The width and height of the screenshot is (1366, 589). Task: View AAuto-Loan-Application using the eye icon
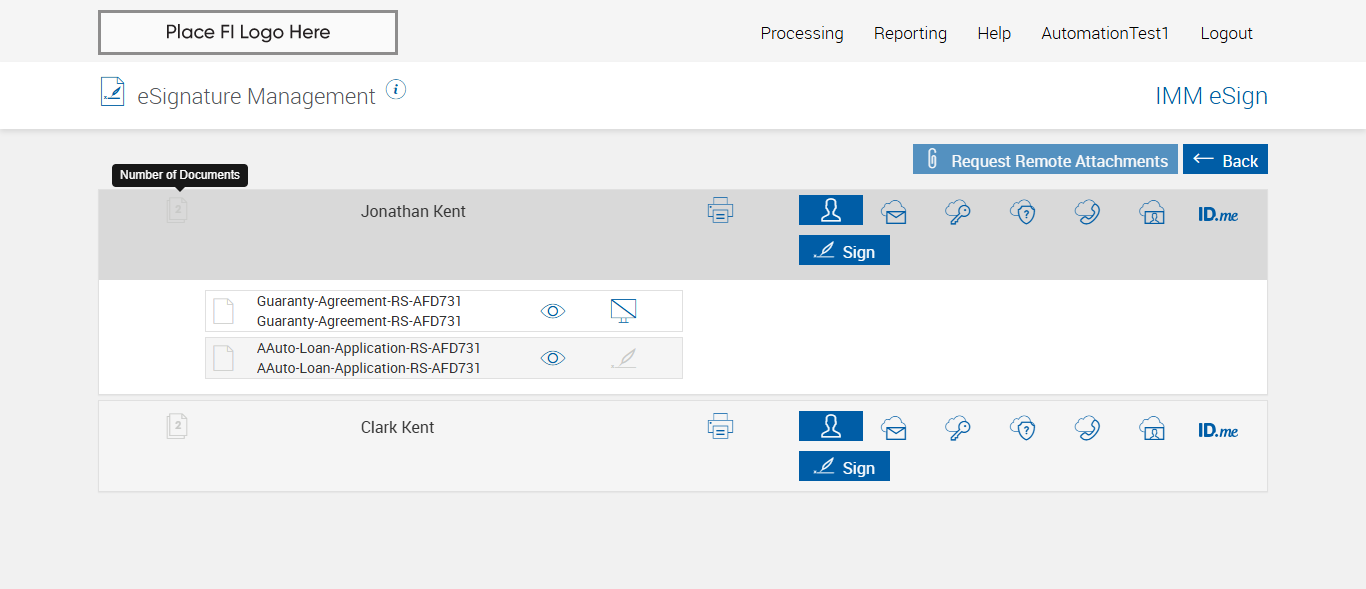click(x=553, y=358)
